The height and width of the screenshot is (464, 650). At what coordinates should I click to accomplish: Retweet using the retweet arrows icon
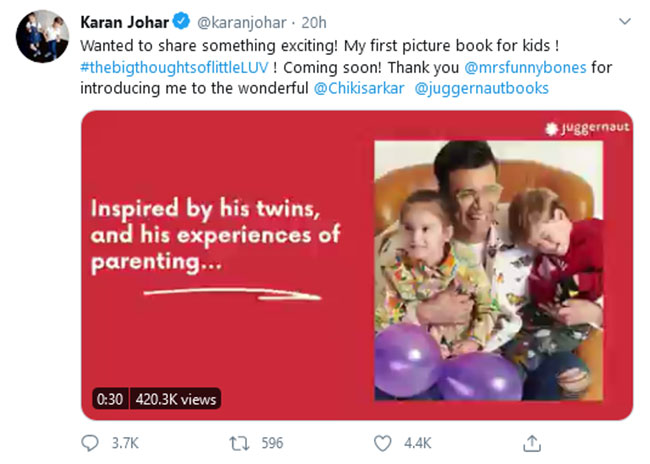tap(238, 443)
